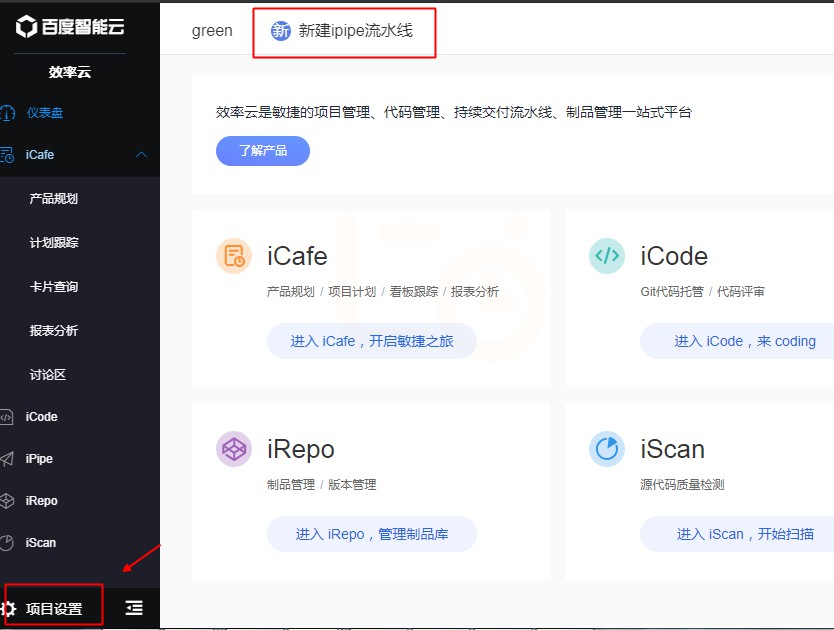This screenshot has width=834, height=630.
Task: Select iRepo label in sidebar
Action: [x=41, y=501]
